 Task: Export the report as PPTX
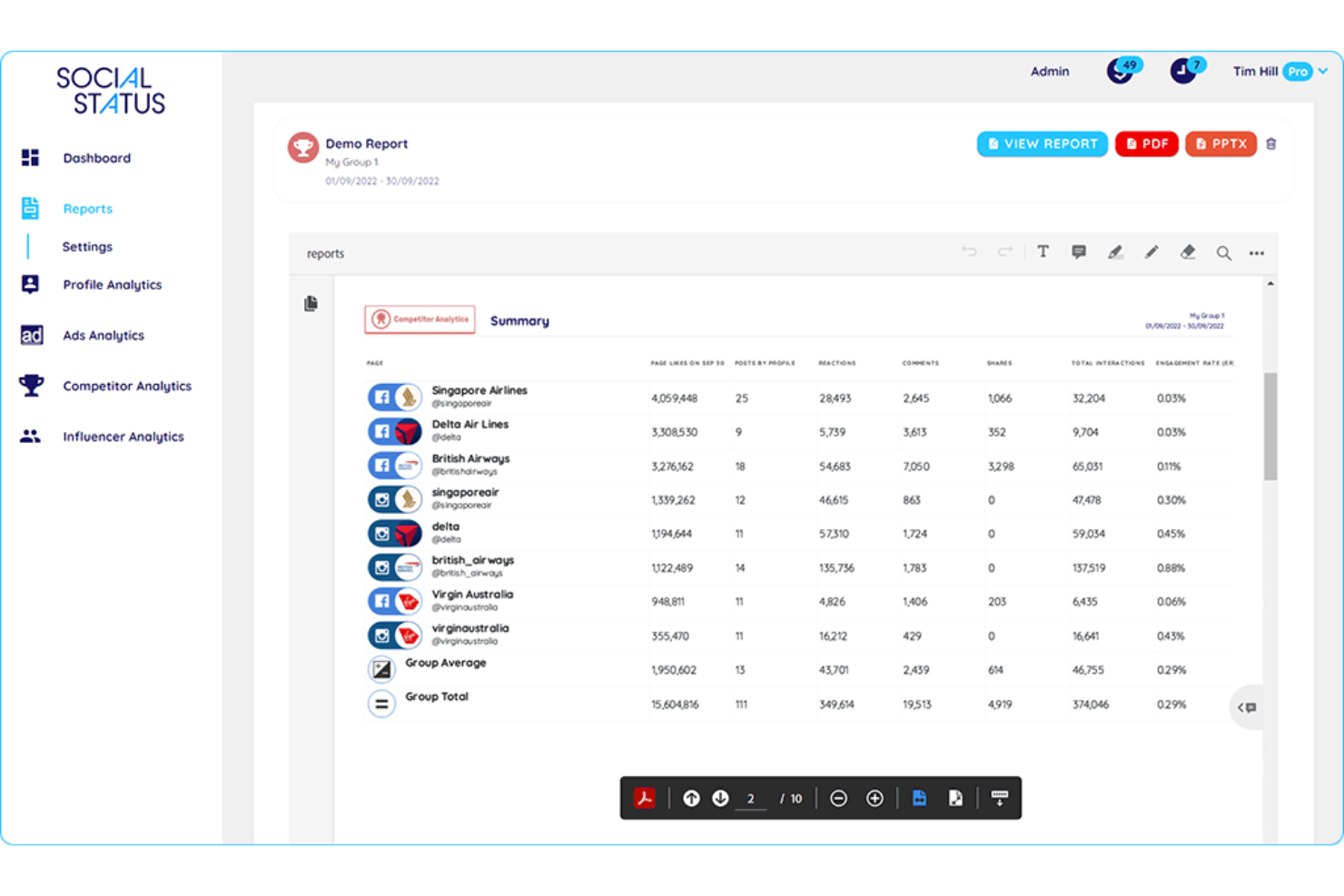(1220, 144)
